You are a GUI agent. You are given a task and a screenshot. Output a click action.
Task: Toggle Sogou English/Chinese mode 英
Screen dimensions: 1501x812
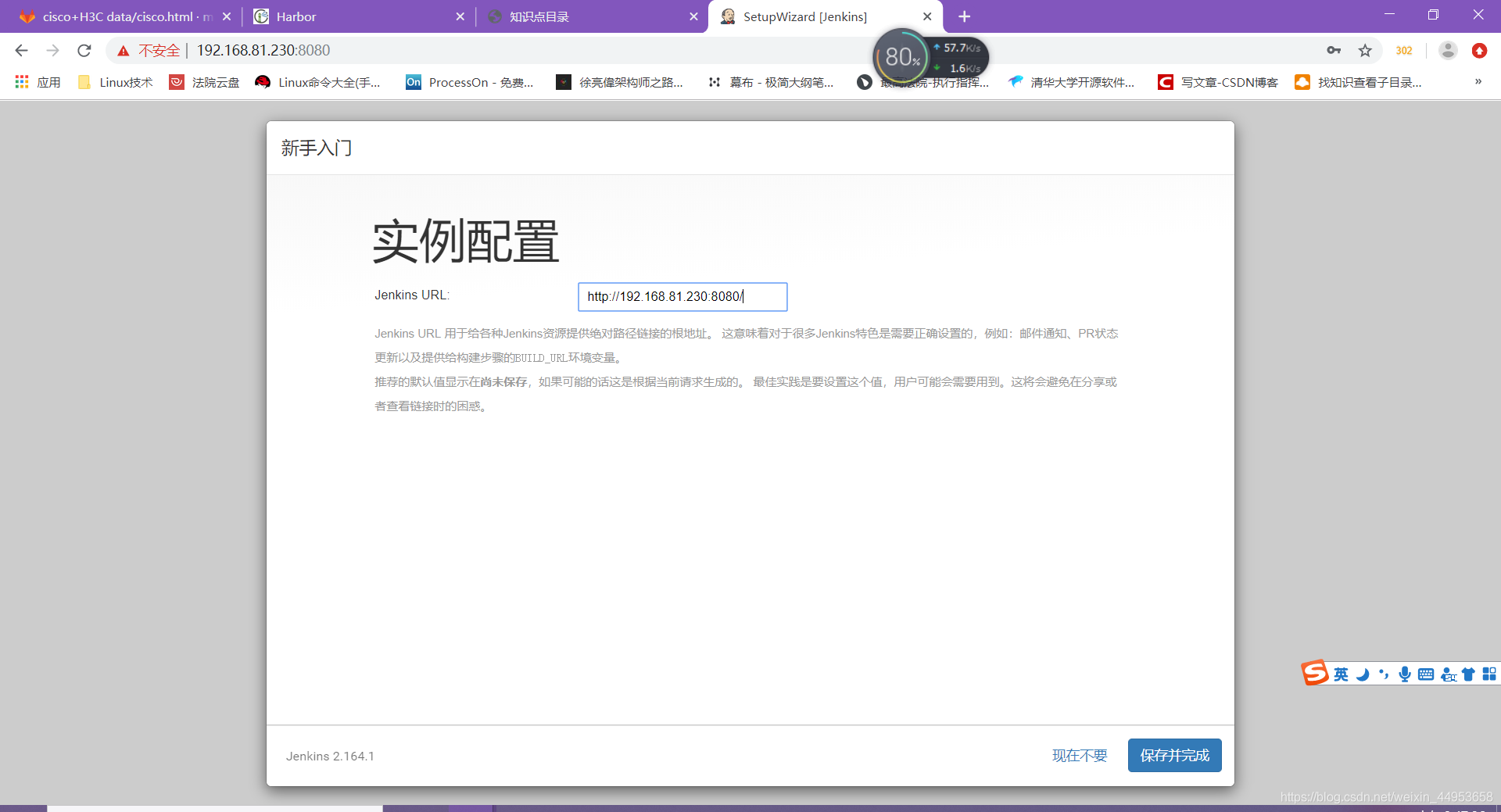pyautogui.click(x=1342, y=674)
